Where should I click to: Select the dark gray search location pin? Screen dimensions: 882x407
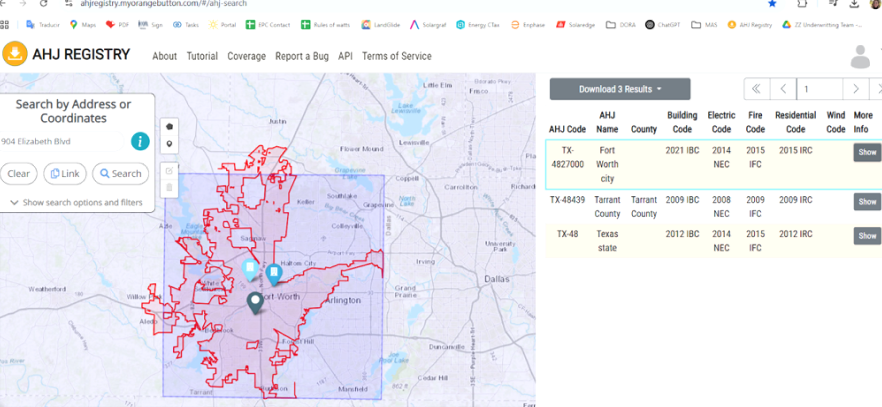point(255,303)
